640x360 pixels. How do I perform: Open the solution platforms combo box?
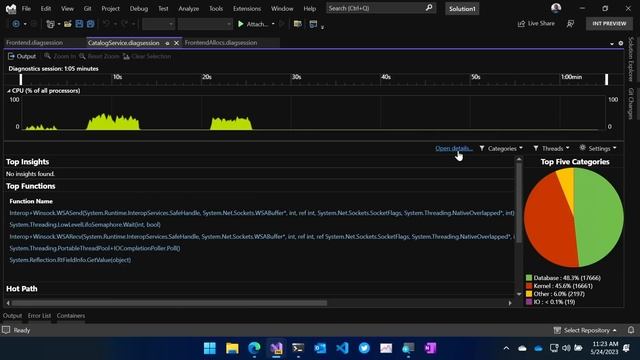pyautogui.click(x=205, y=24)
